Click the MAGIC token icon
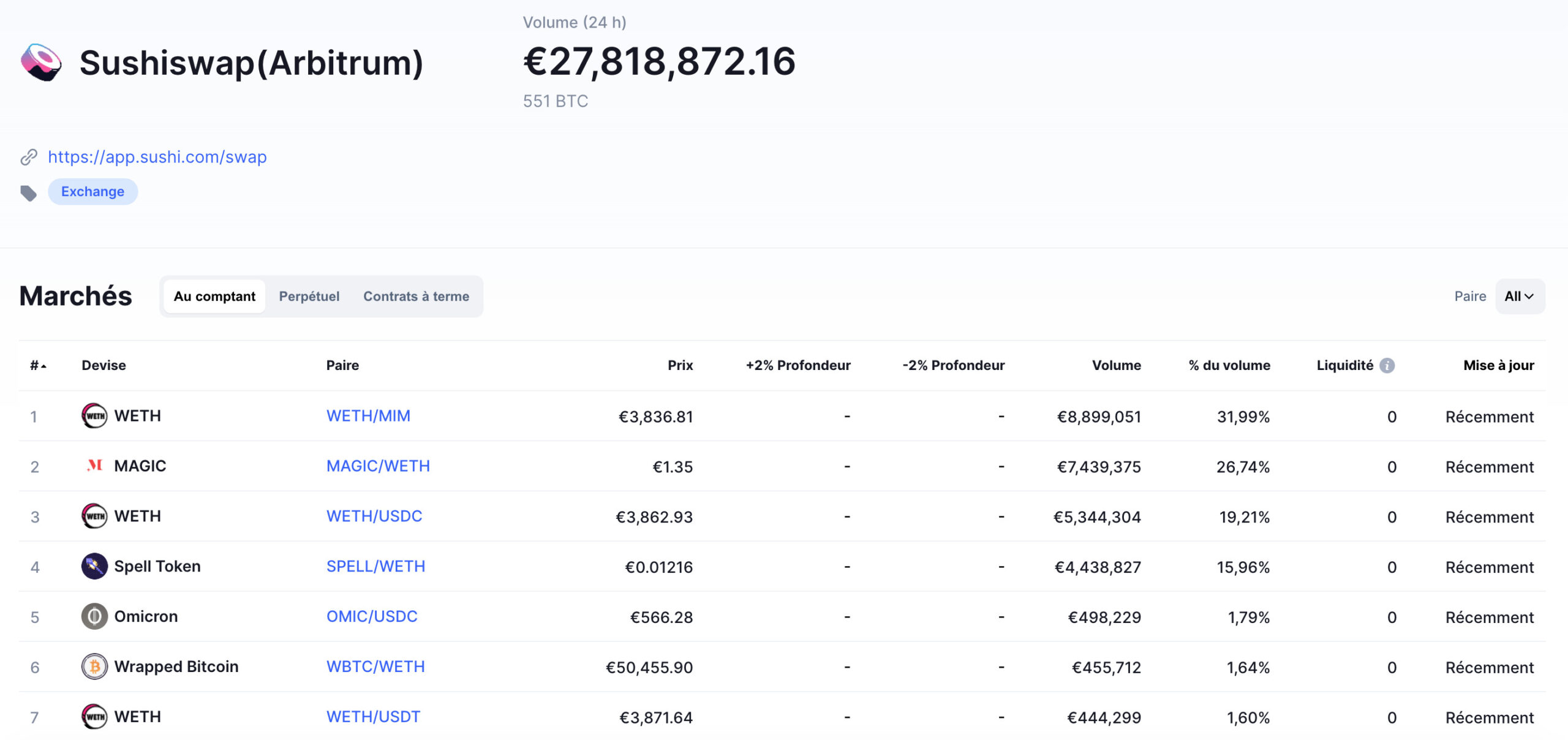Viewport: 1568px width, 740px height. tap(94, 466)
